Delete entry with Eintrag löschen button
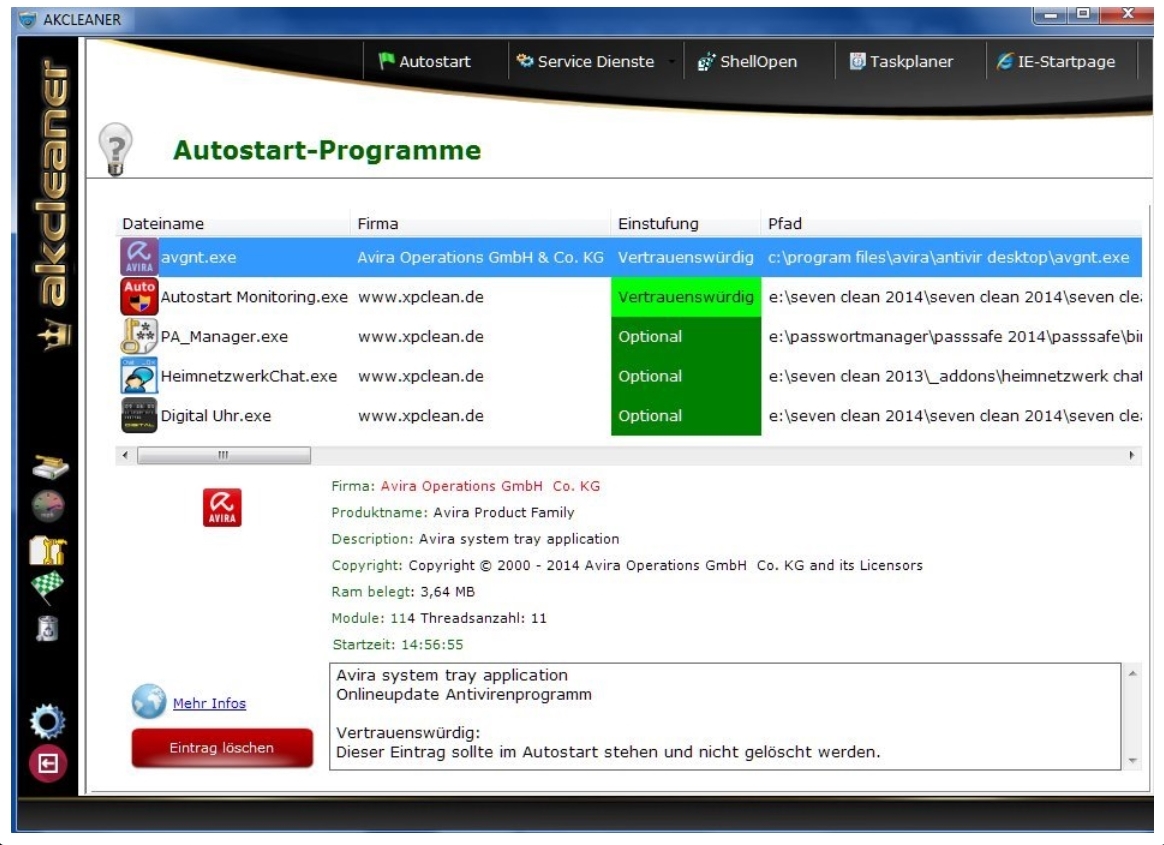The height and width of the screenshot is (845, 1164). click(x=222, y=748)
